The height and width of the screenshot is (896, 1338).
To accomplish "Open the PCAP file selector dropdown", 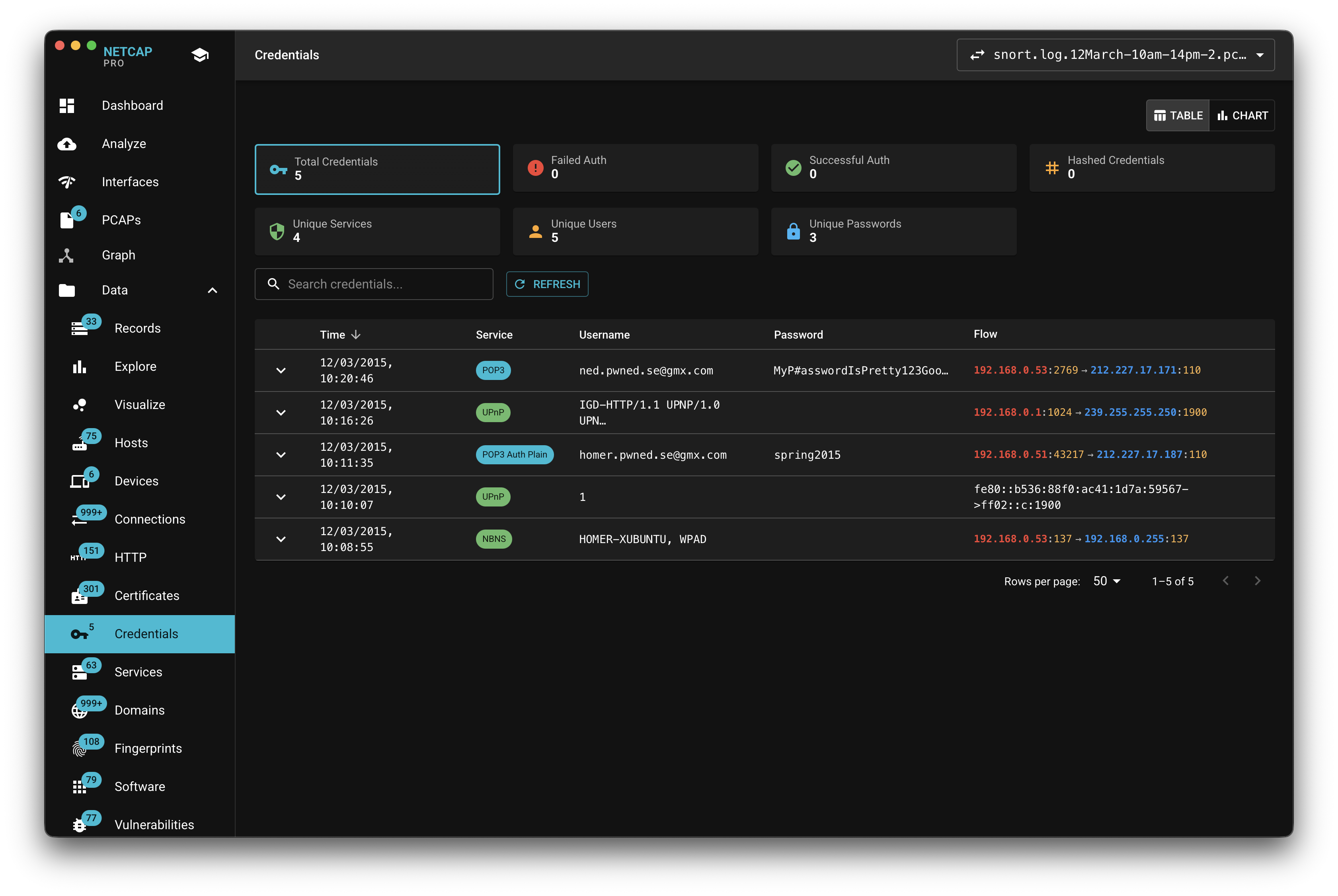I will pos(1115,55).
